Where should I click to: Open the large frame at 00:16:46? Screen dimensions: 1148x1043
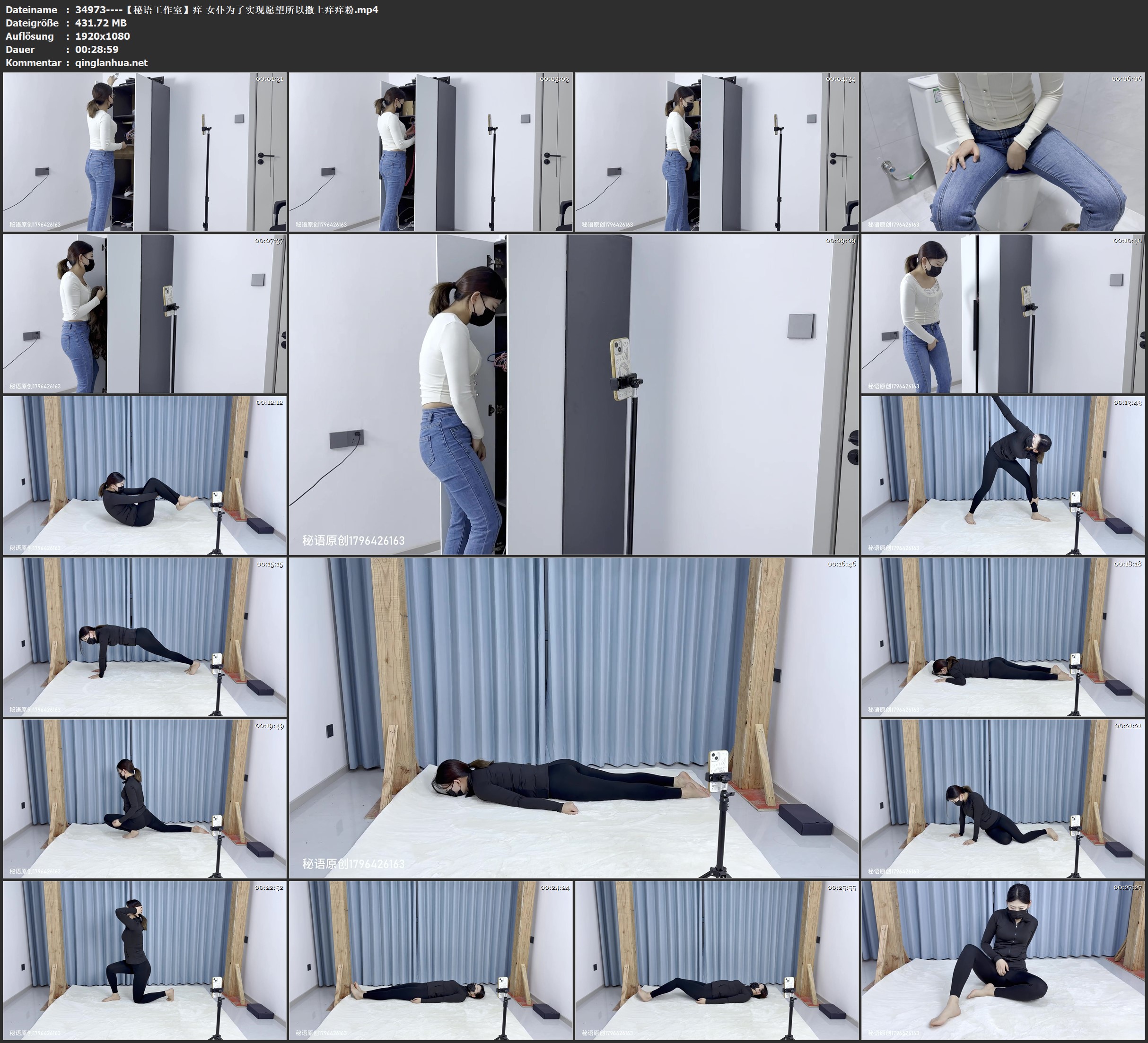tap(573, 717)
